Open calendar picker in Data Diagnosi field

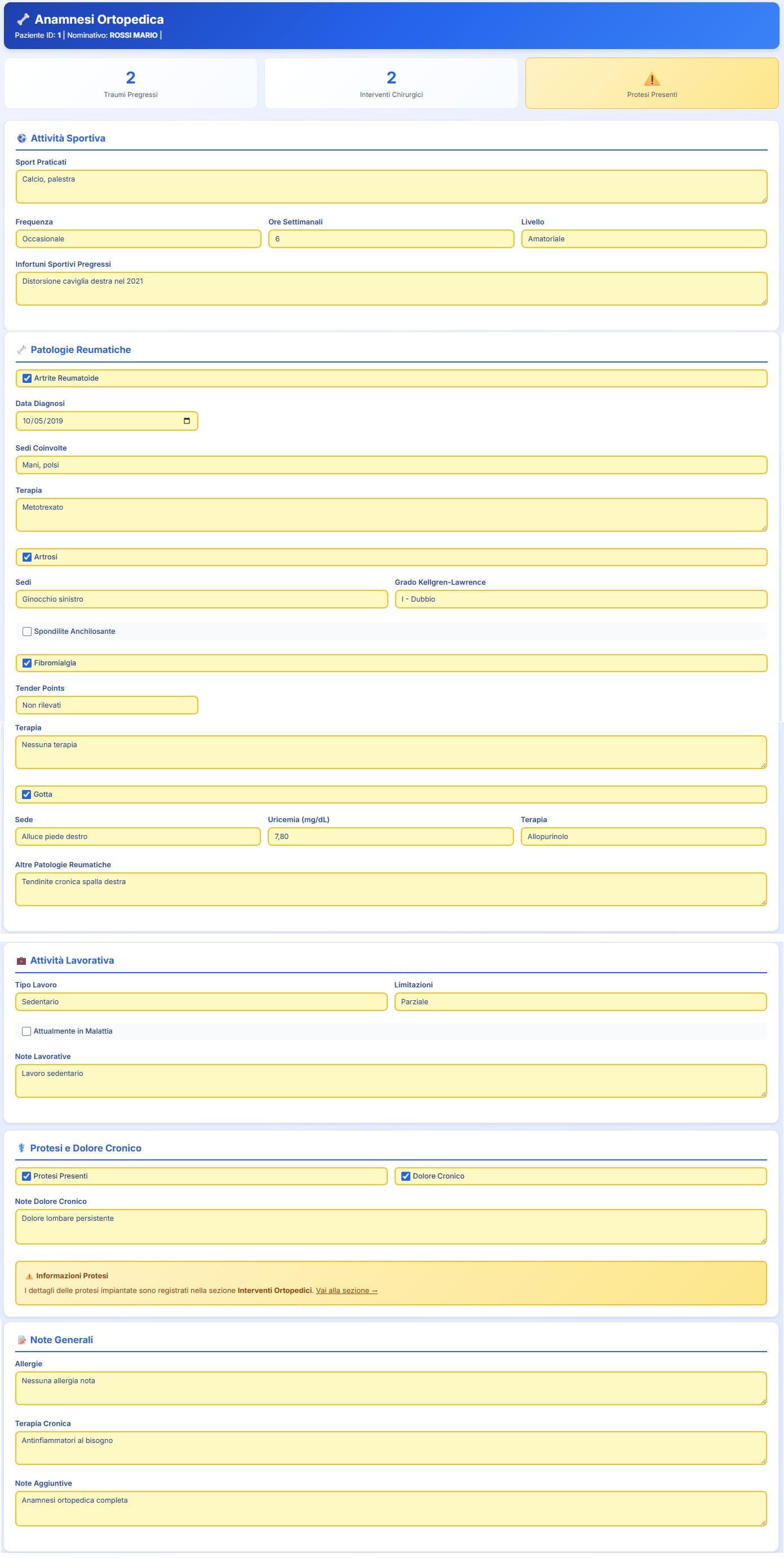tap(186, 421)
